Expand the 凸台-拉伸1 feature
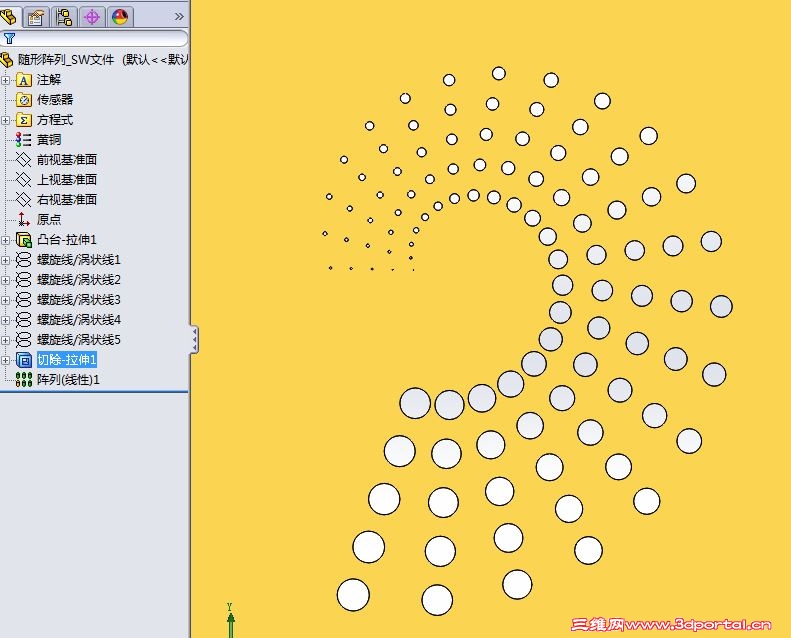The width and height of the screenshot is (791, 638). [x=6, y=240]
